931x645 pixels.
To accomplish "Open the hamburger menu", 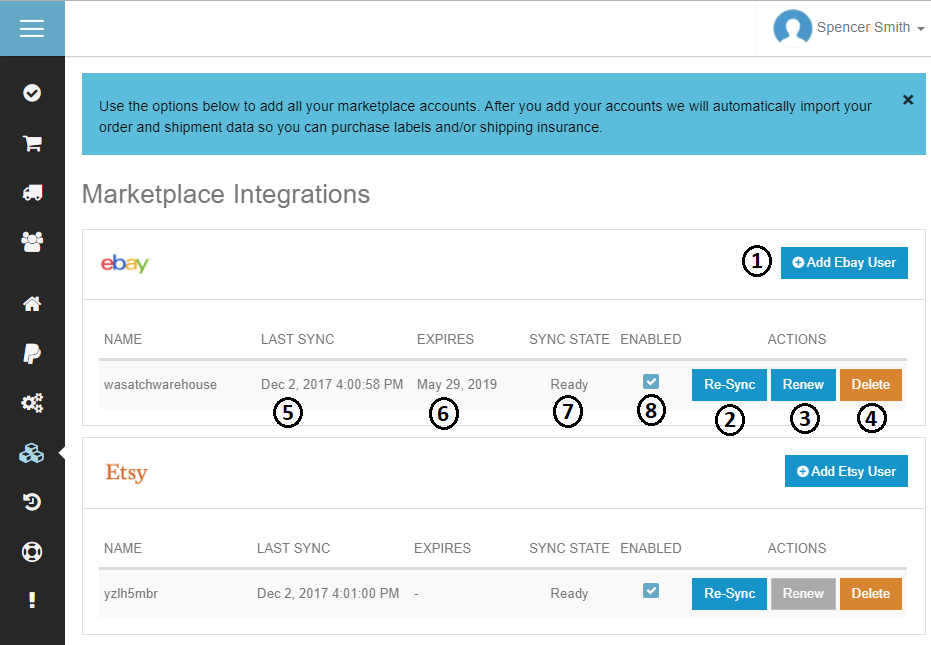I will pyautogui.click(x=32, y=28).
